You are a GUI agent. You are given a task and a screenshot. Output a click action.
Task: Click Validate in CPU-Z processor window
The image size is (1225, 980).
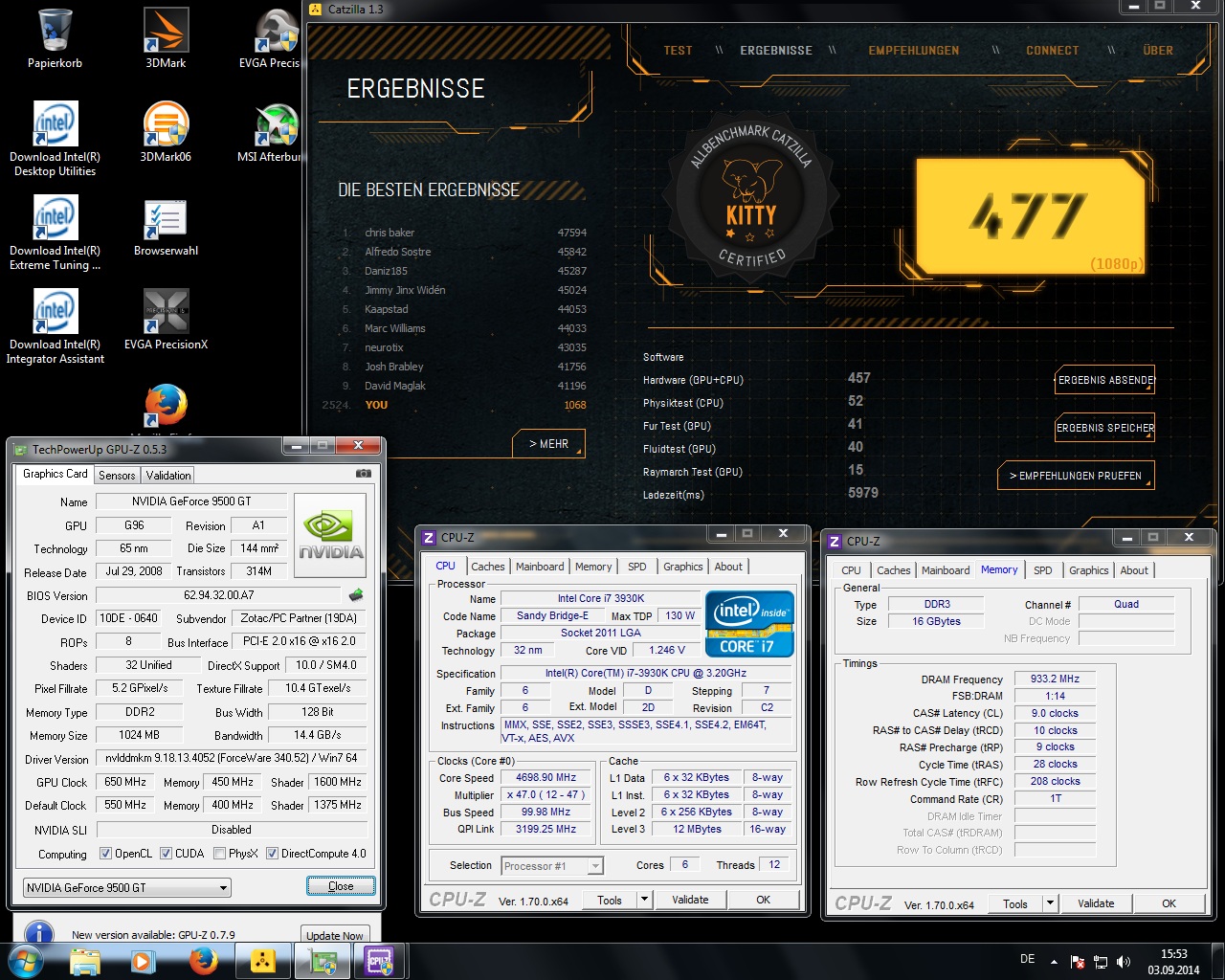point(690,900)
